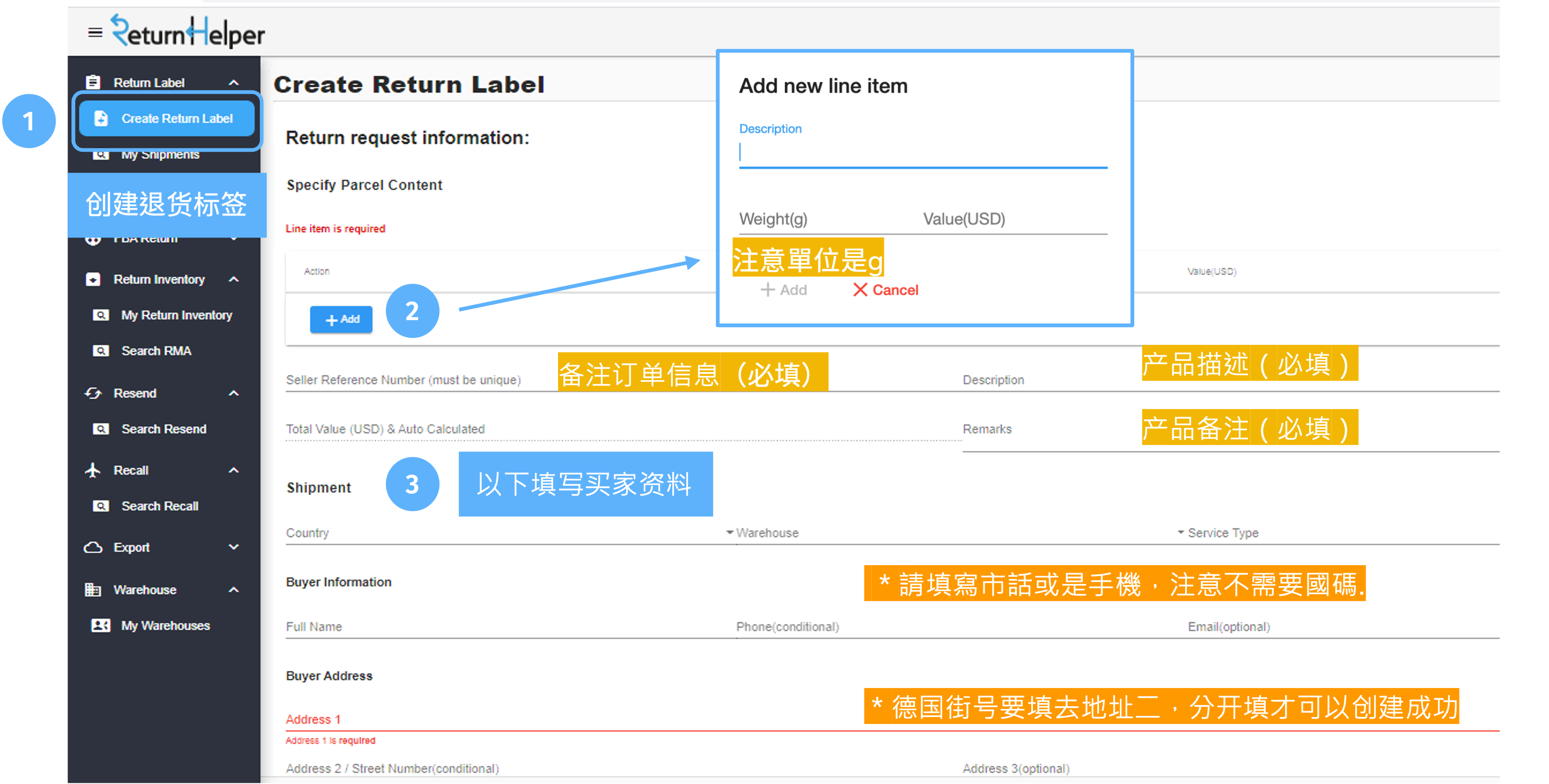Click the My Warehouses contact icon
The width and height of the screenshot is (1549, 784).
(x=100, y=625)
